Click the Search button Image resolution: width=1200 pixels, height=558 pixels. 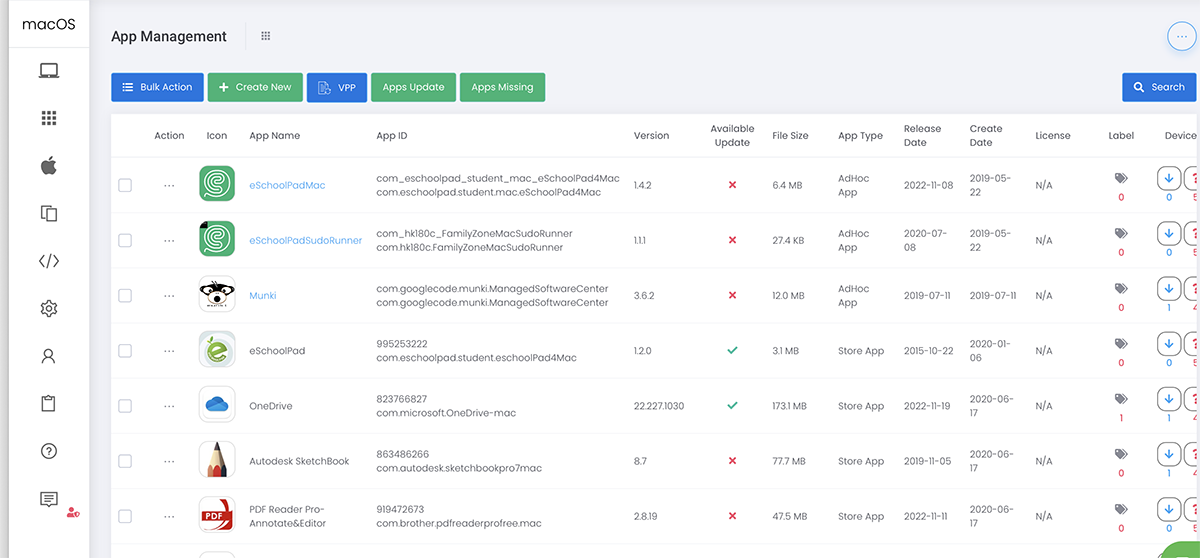[1159, 87]
